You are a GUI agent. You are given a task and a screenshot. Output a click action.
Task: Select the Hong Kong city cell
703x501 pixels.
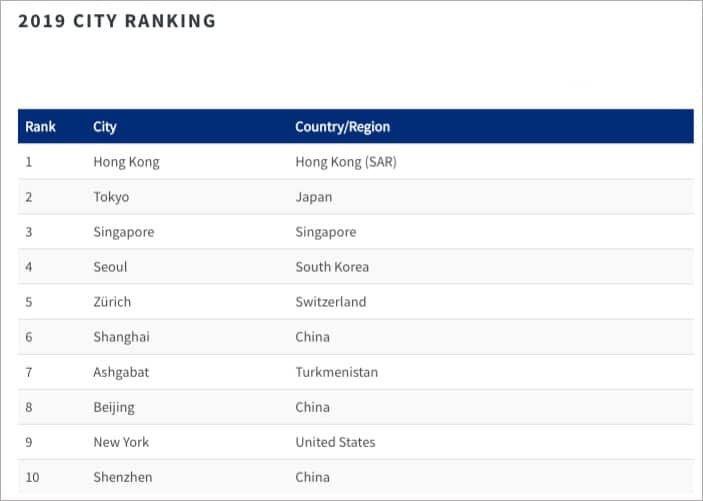pyautogui.click(x=126, y=162)
